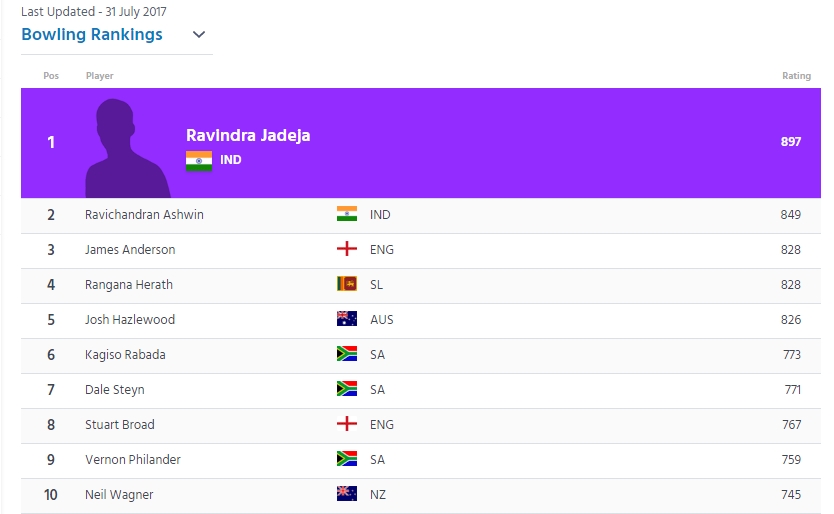Click England flag in Stuart Broad's row
The image size is (834, 514).
[x=347, y=424]
